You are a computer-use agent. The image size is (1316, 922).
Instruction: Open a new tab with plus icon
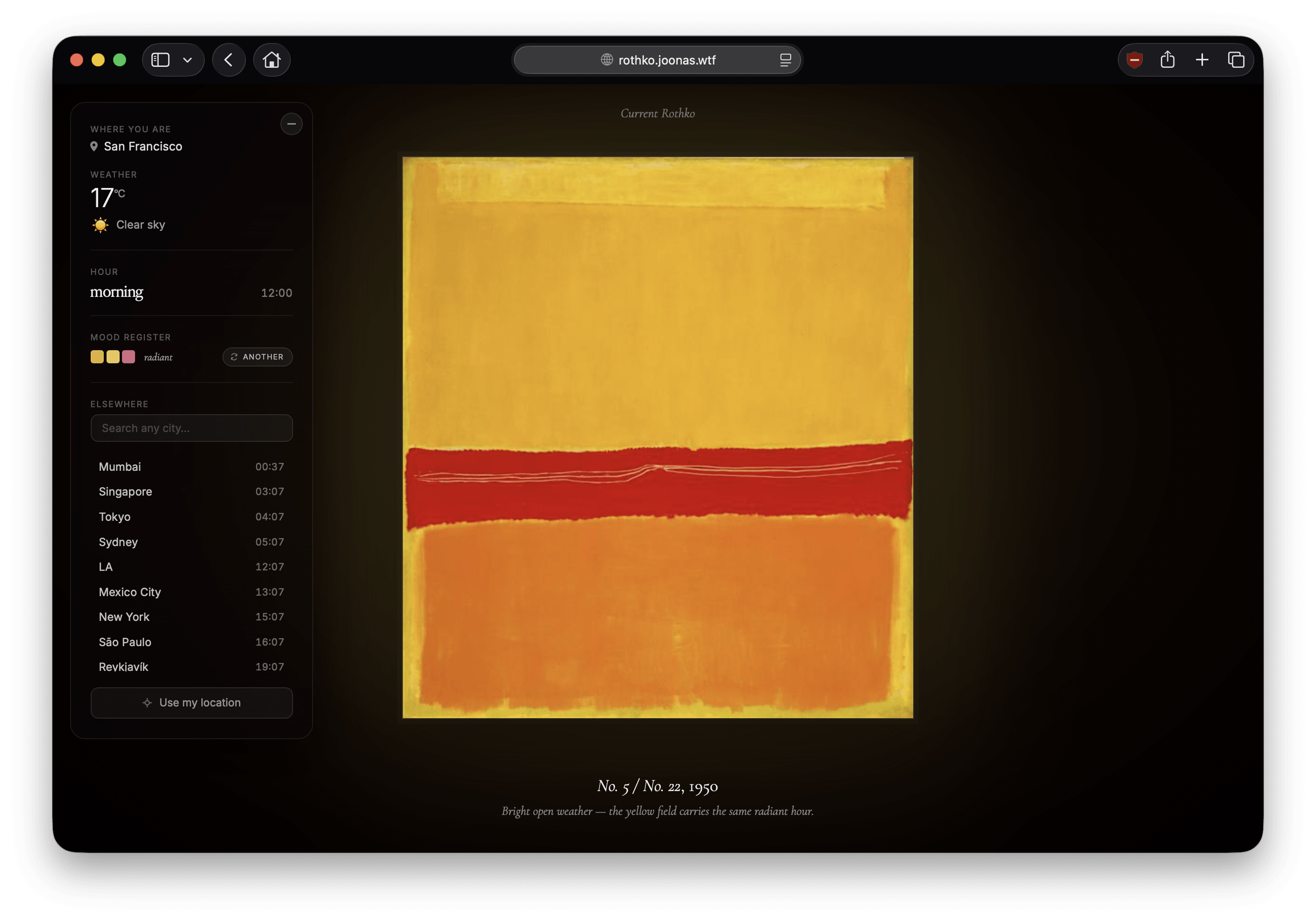[1202, 60]
